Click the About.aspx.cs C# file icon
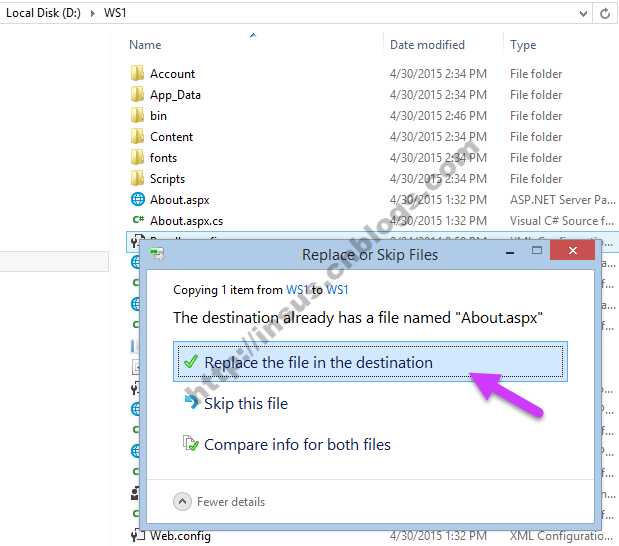Viewport: 619px width, 546px height. [138, 220]
